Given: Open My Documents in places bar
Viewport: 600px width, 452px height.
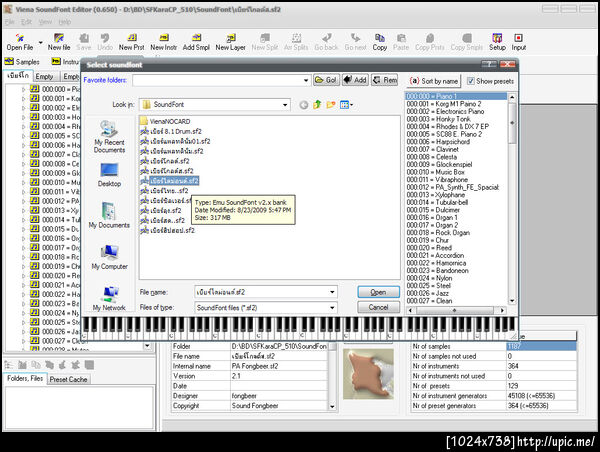Looking at the screenshot, I should pyautogui.click(x=109, y=215).
